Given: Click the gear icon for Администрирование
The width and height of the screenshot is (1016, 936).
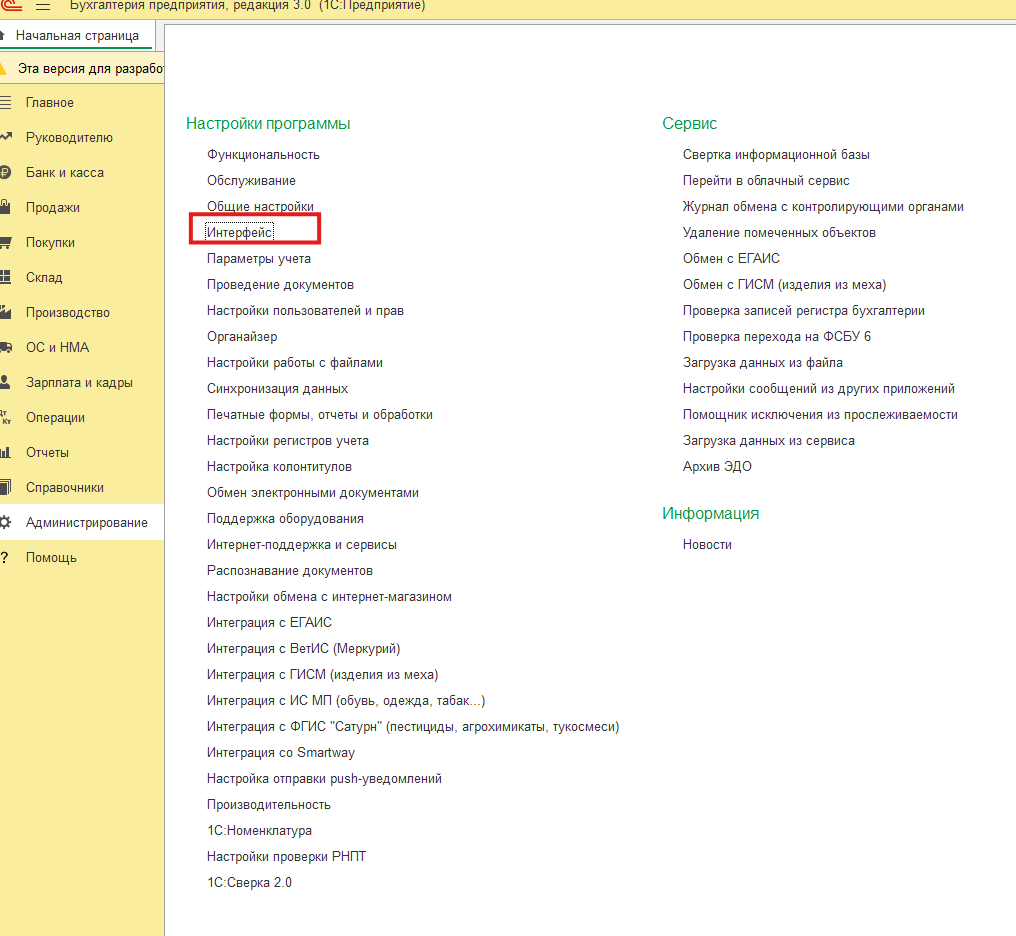Looking at the screenshot, I should point(5,522).
